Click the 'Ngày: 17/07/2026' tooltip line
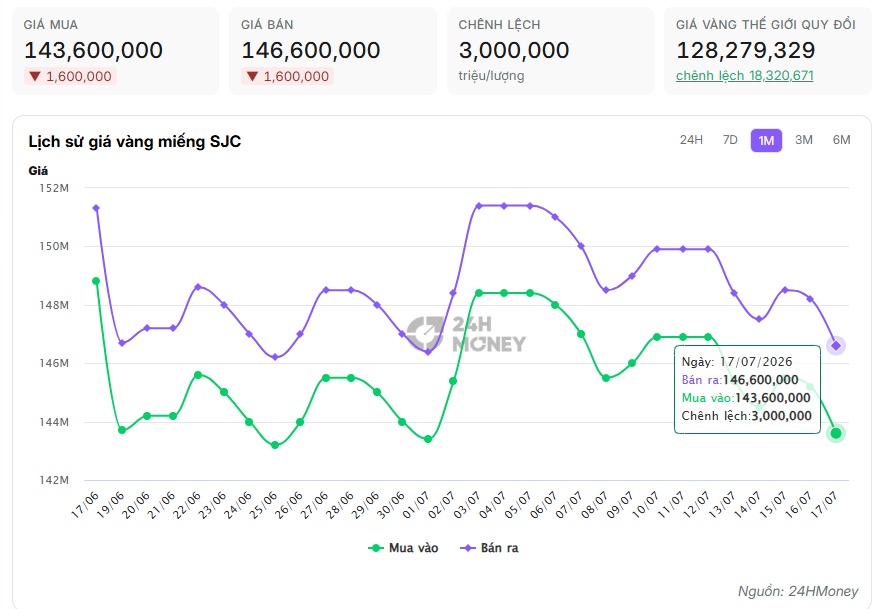The width and height of the screenshot is (872, 609). coord(737,362)
